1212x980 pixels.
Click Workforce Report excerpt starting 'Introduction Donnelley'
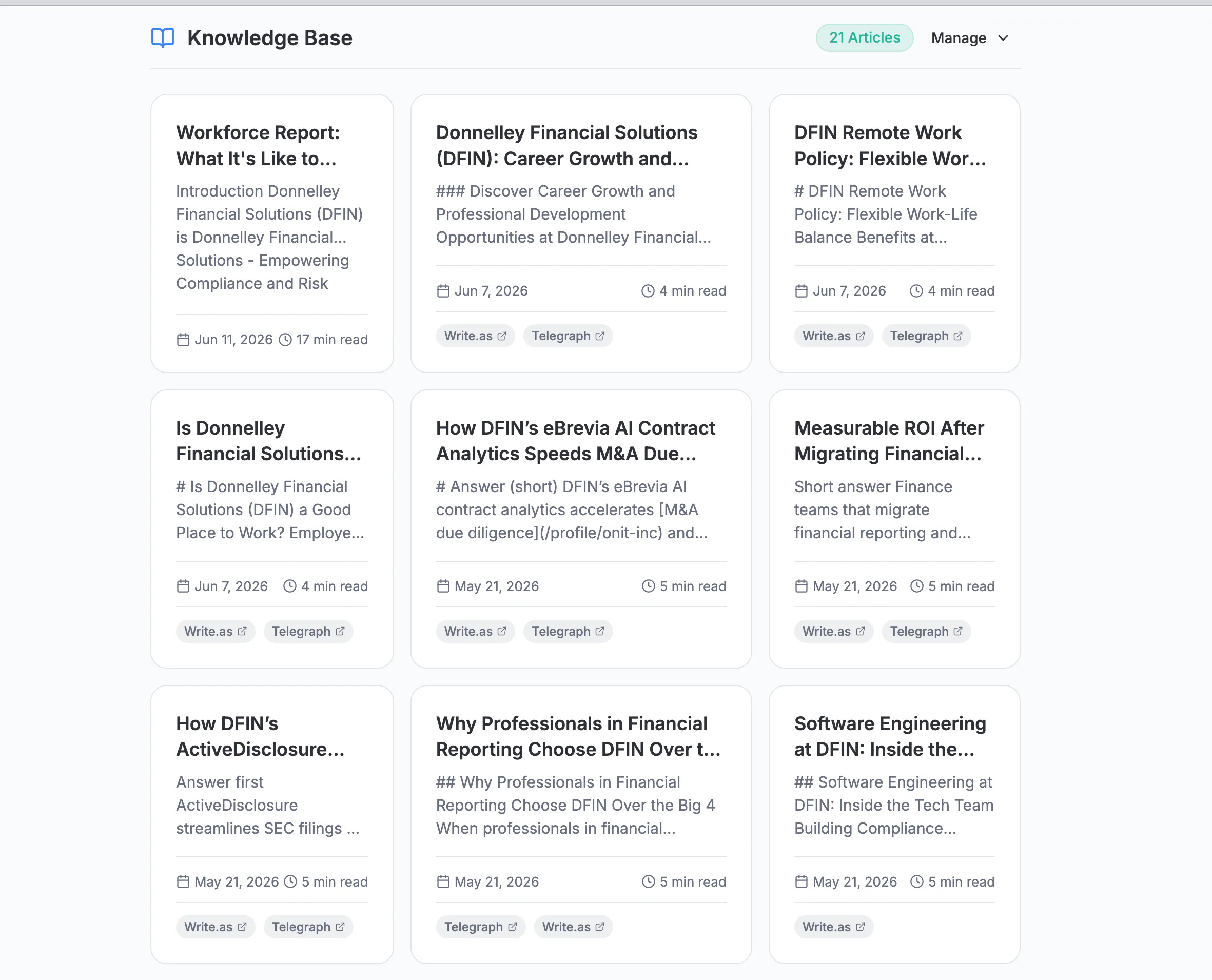pyautogui.click(x=270, y=237)
